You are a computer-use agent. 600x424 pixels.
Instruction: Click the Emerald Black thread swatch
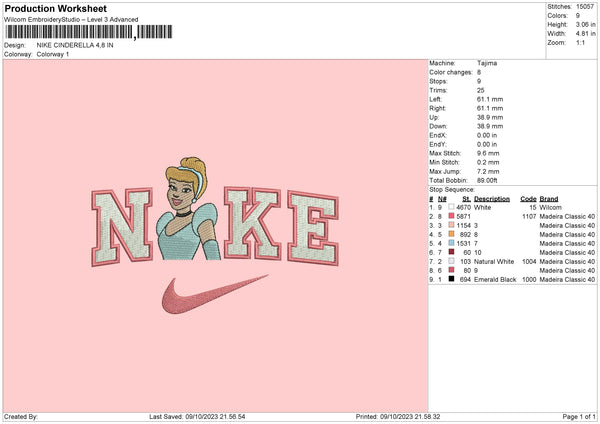[452, 279]
